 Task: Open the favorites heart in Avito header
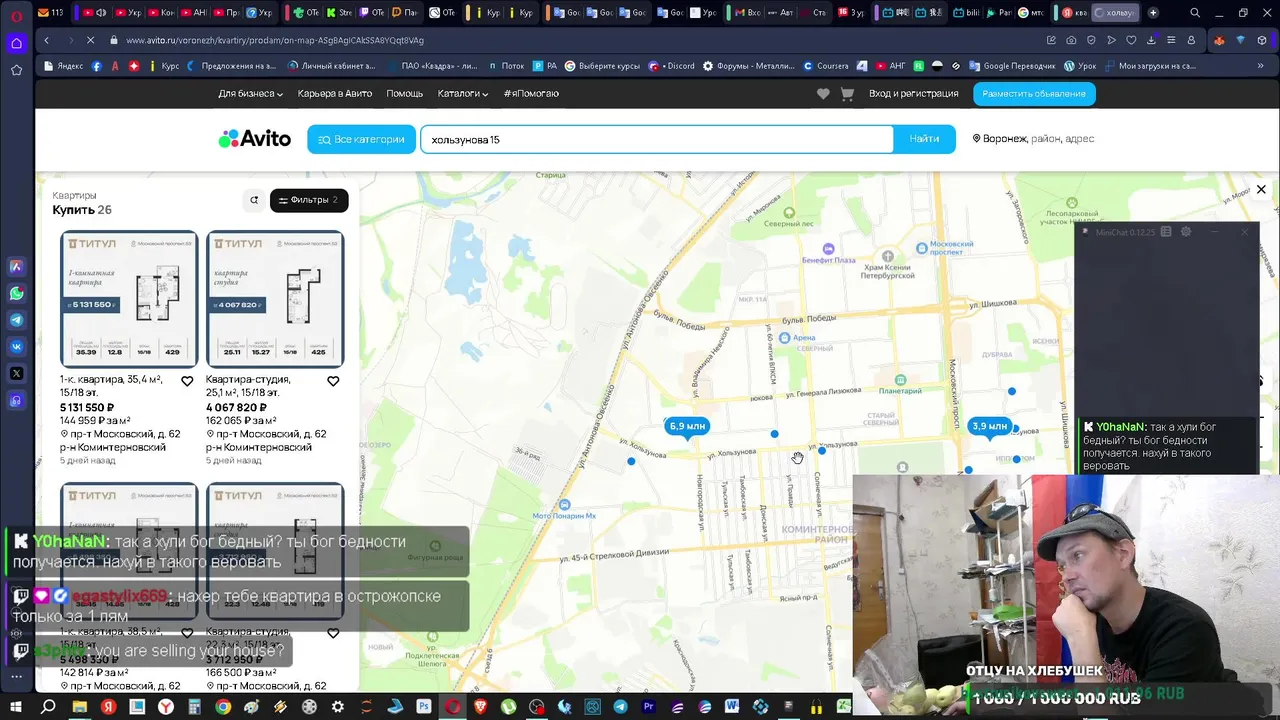823,94
